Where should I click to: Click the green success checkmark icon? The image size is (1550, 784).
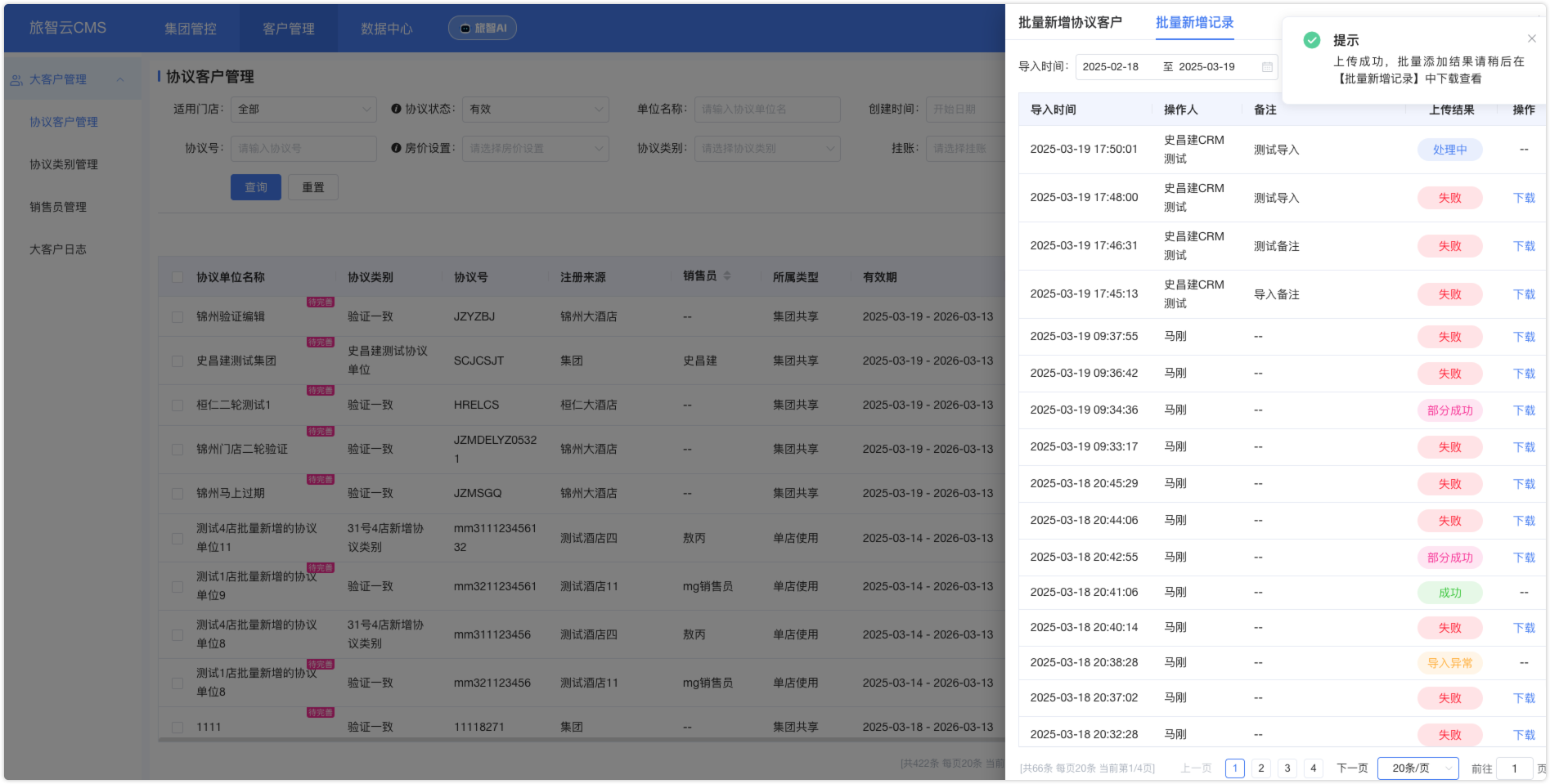(1312, 40)
